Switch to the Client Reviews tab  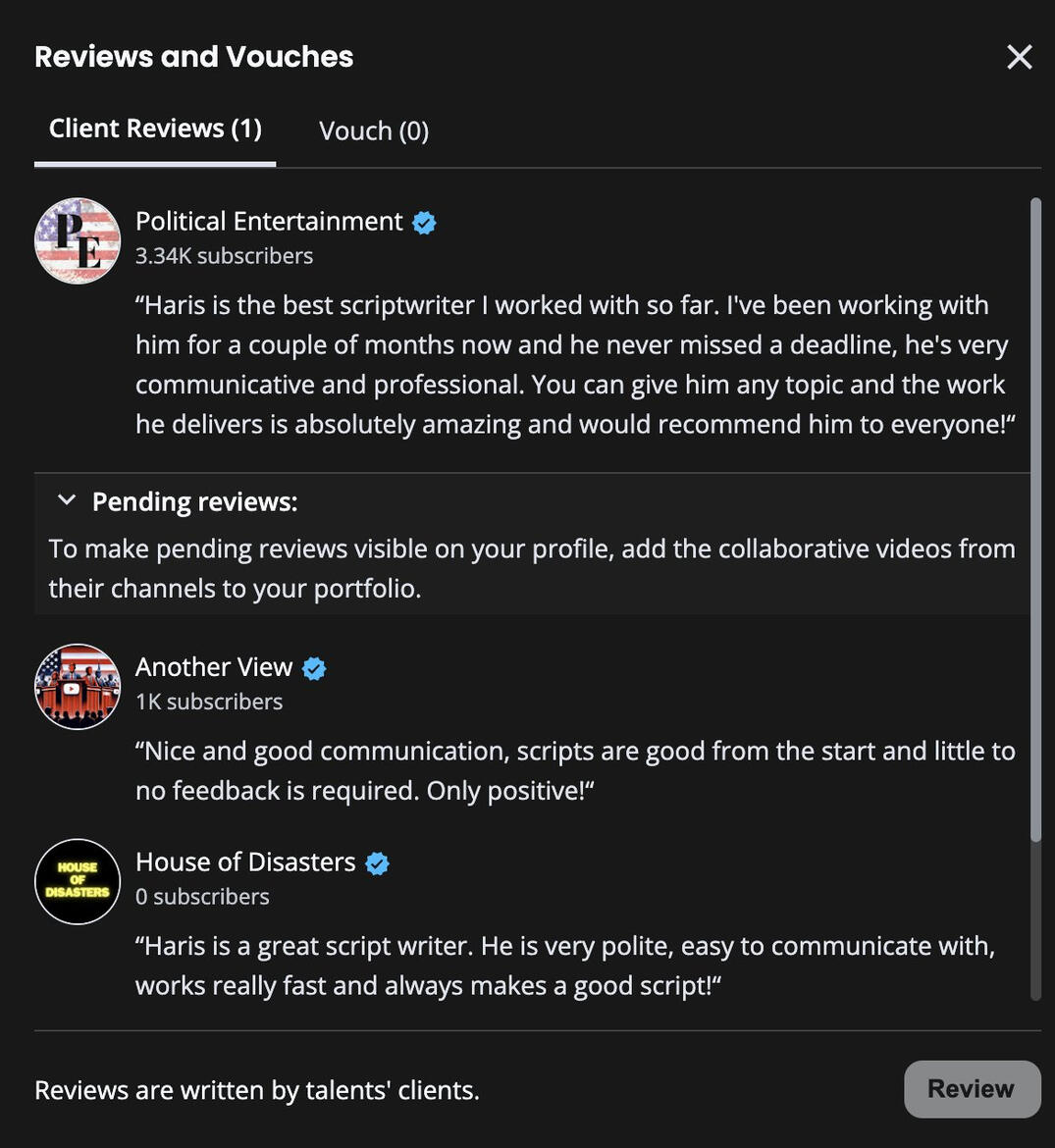click(x=155, y=130)
